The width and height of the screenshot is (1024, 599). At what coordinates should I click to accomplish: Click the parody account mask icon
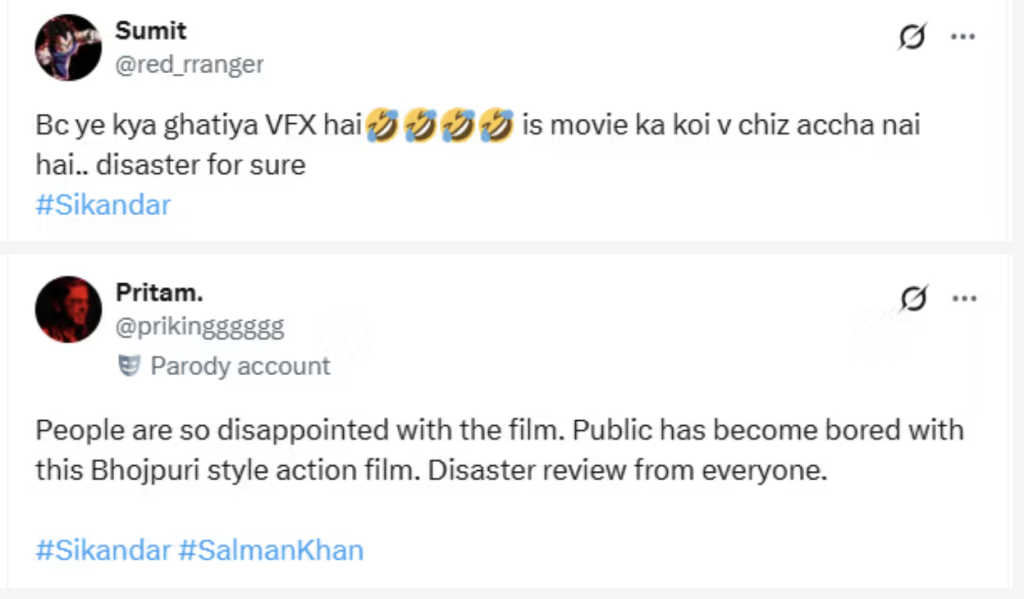(128, 366)
